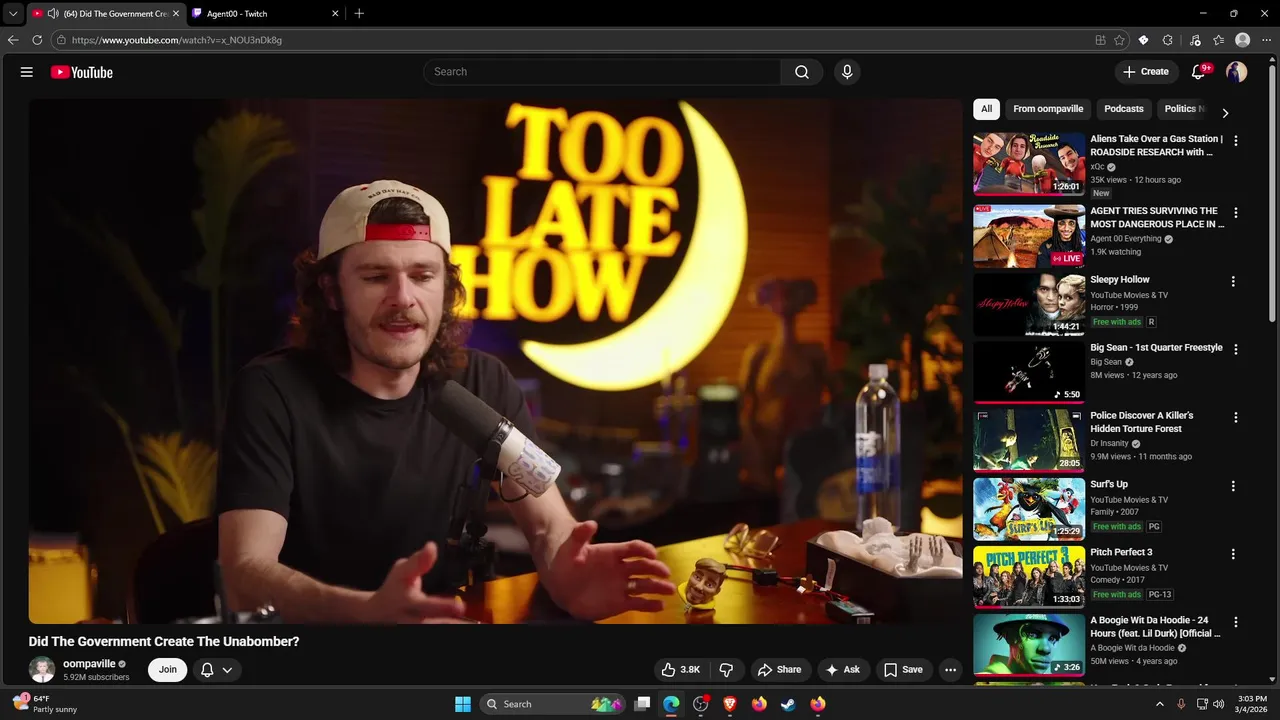Image resolution: width=1280 pixels, height=720 pixels.
Task: Select the All filter chip
Action: pos(986,109)
